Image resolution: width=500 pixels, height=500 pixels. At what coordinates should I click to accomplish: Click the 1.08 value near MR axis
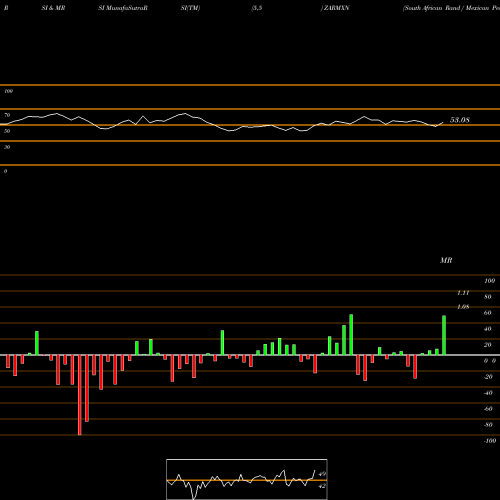tap(463, 307)
